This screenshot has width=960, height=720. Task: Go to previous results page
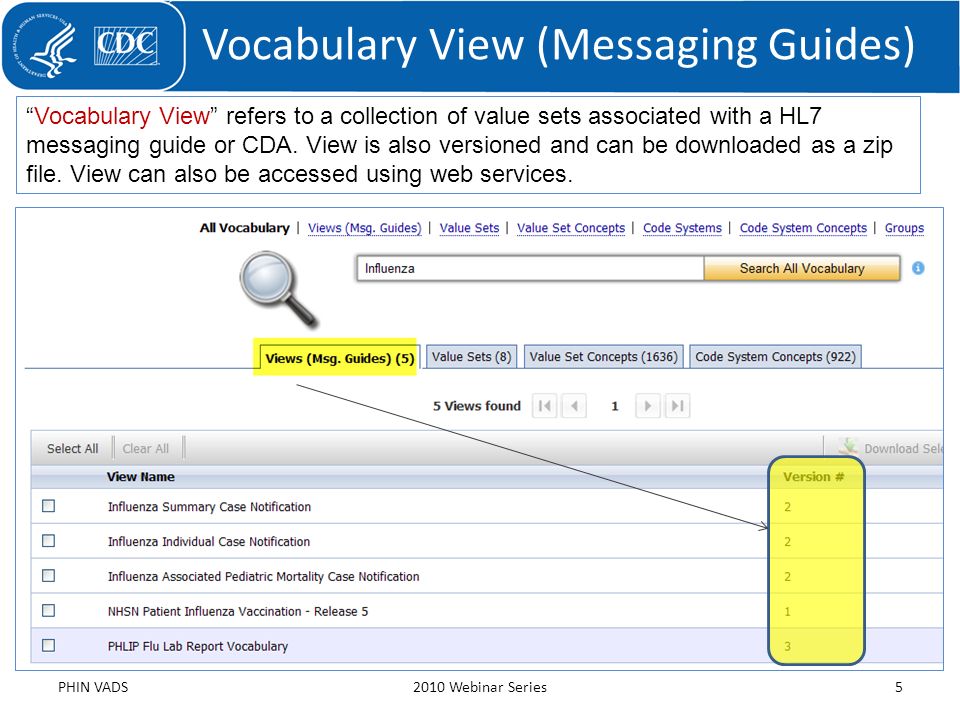coord(574,406)
